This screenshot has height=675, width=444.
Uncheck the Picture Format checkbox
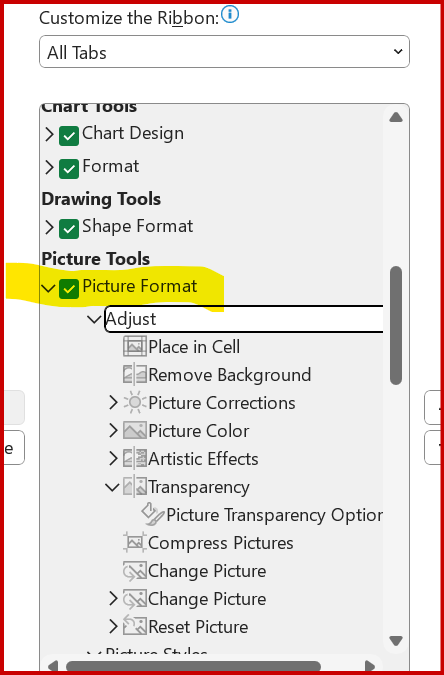click(x=69, y=288)
